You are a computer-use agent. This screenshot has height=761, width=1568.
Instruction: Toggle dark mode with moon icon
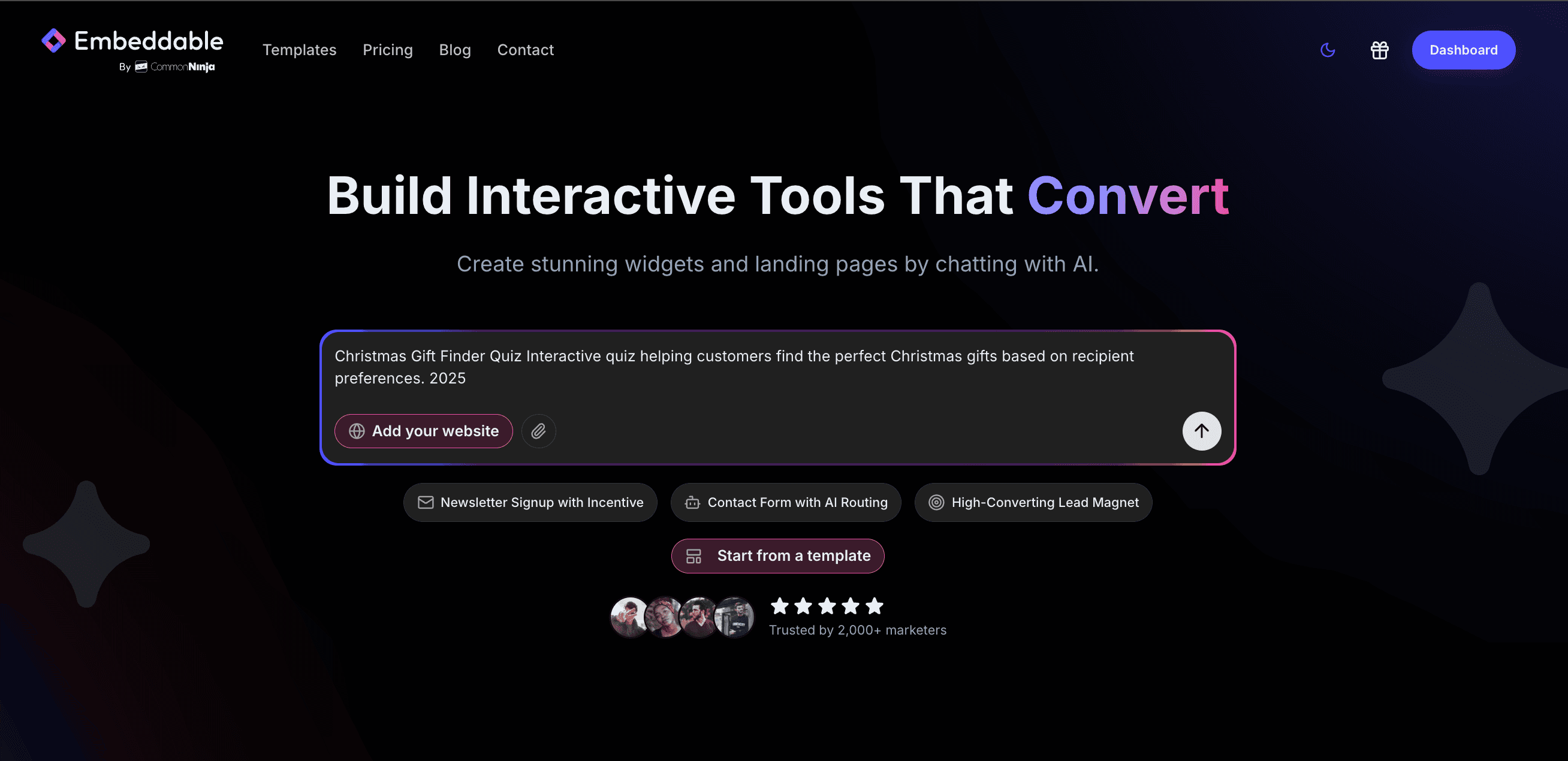coord(1328,50)
